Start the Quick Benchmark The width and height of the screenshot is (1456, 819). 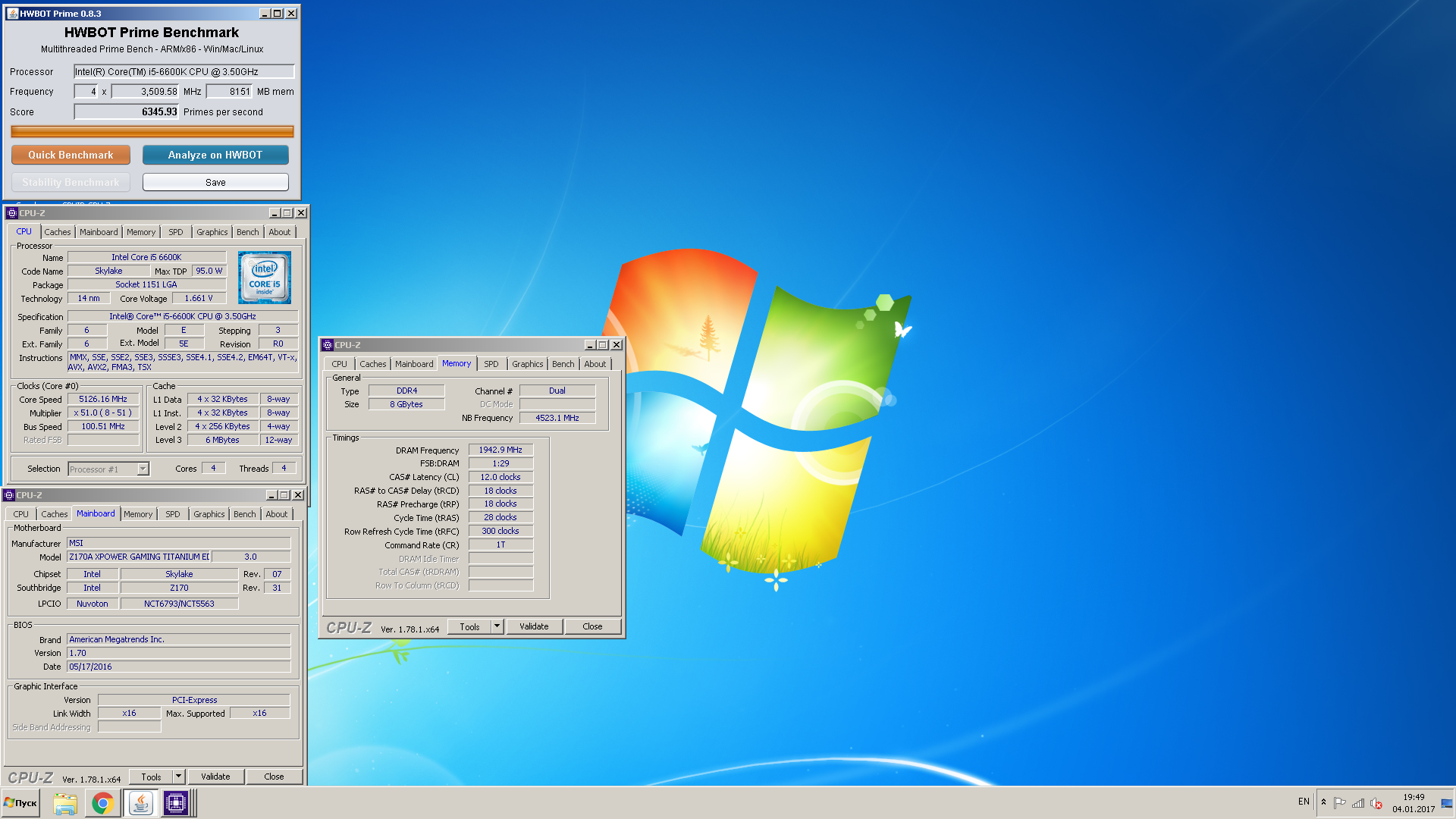[71, 155]
